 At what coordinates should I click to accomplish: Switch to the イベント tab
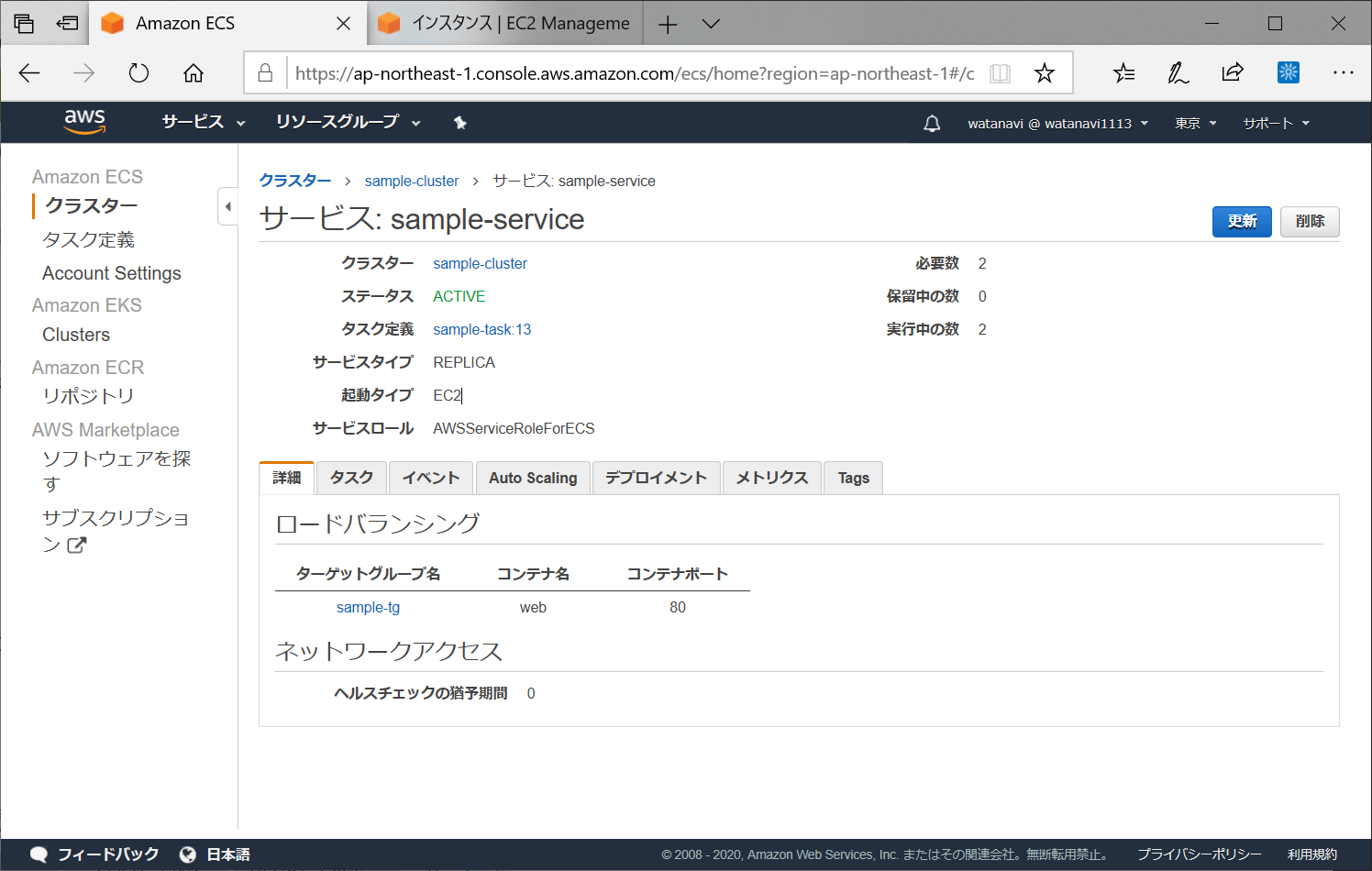431,478
